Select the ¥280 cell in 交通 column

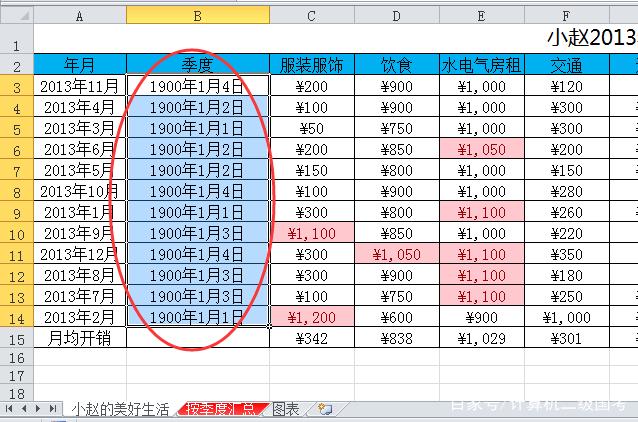[567, 190]
